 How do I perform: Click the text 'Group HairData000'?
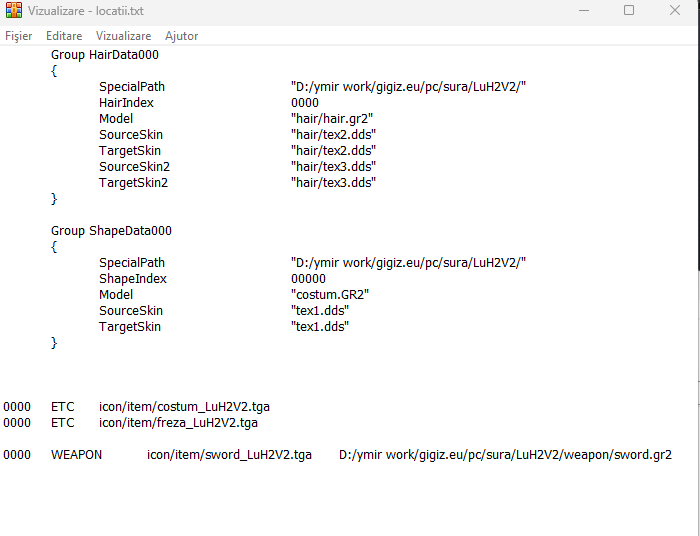[x=104, y=55]
